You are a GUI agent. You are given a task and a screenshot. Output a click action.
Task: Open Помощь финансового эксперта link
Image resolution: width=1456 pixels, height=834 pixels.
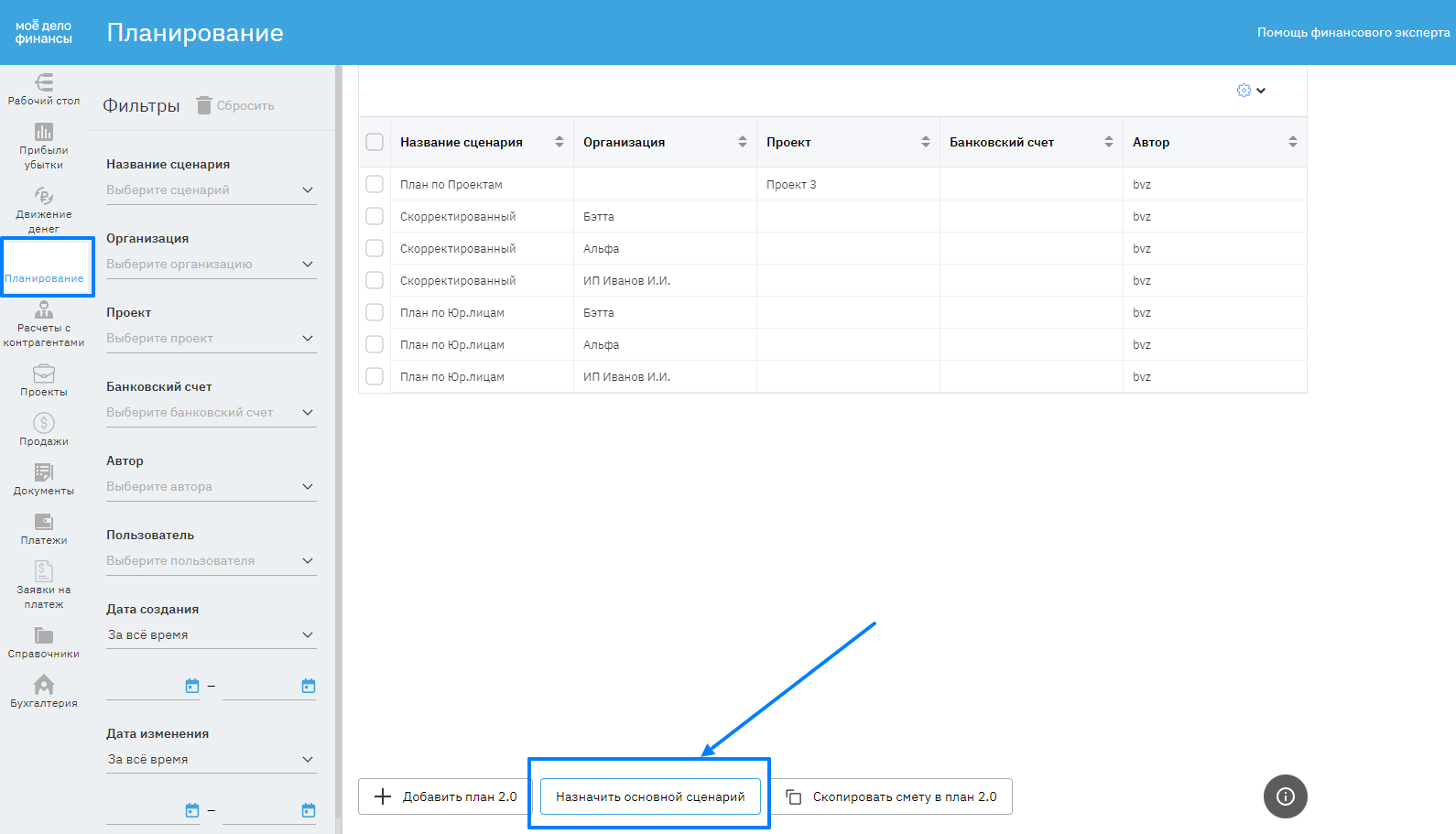click(x=1353, y=32)
